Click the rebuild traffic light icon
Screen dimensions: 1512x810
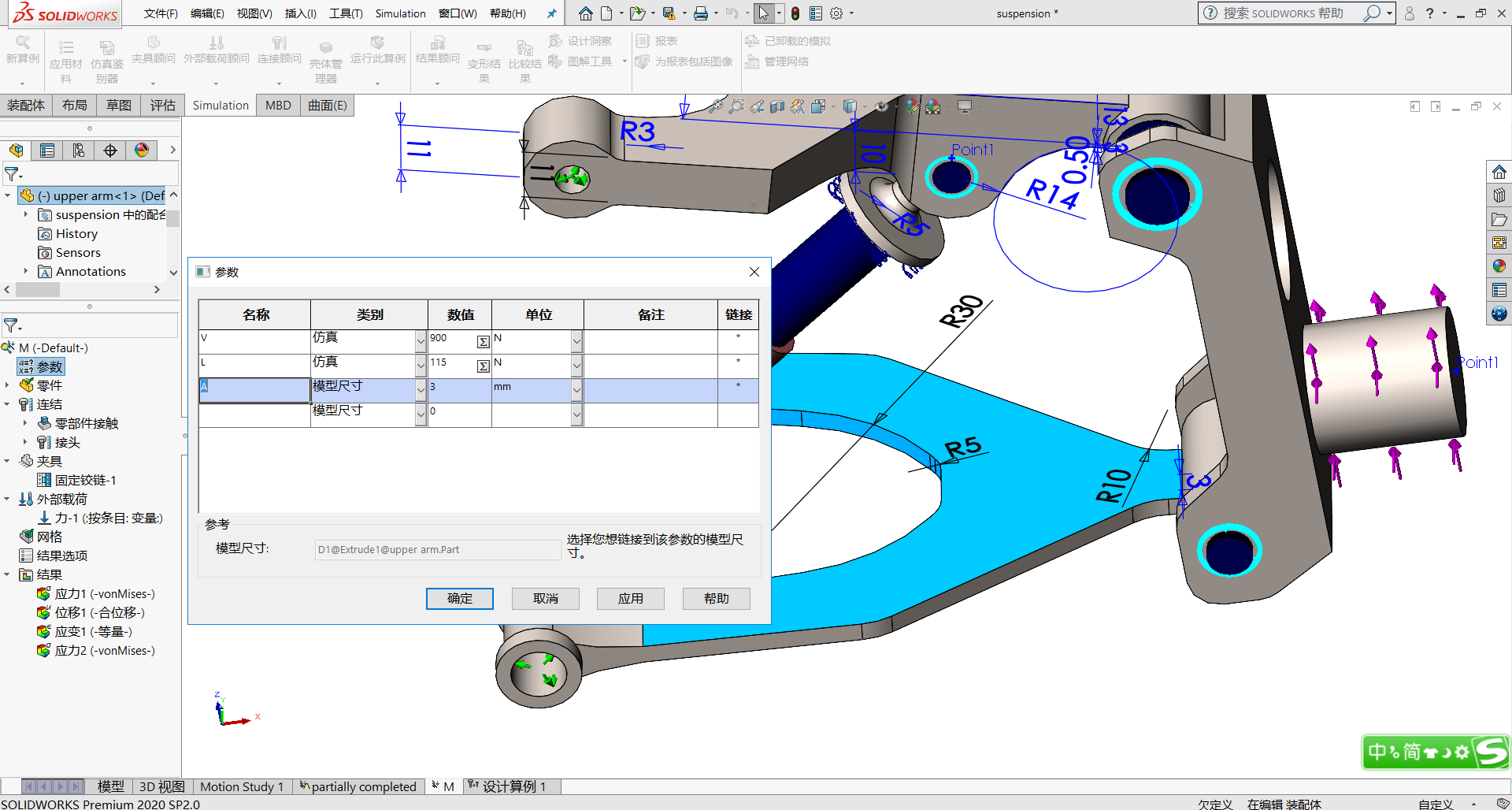795,13
